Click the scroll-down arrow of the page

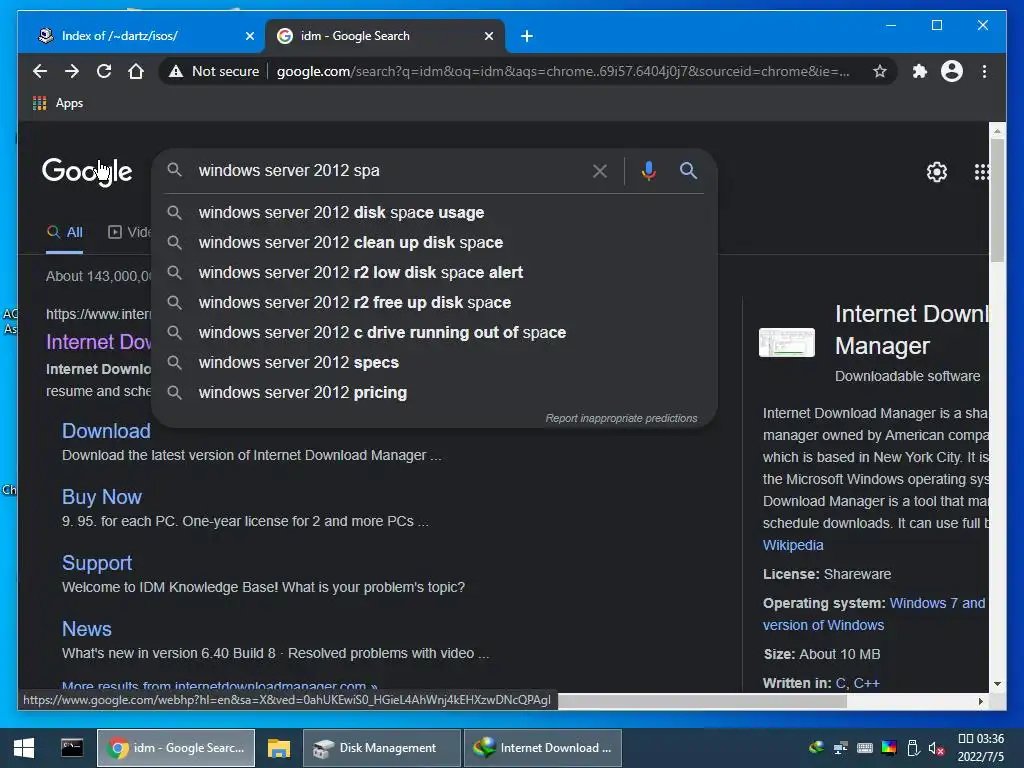pos(997,684)
